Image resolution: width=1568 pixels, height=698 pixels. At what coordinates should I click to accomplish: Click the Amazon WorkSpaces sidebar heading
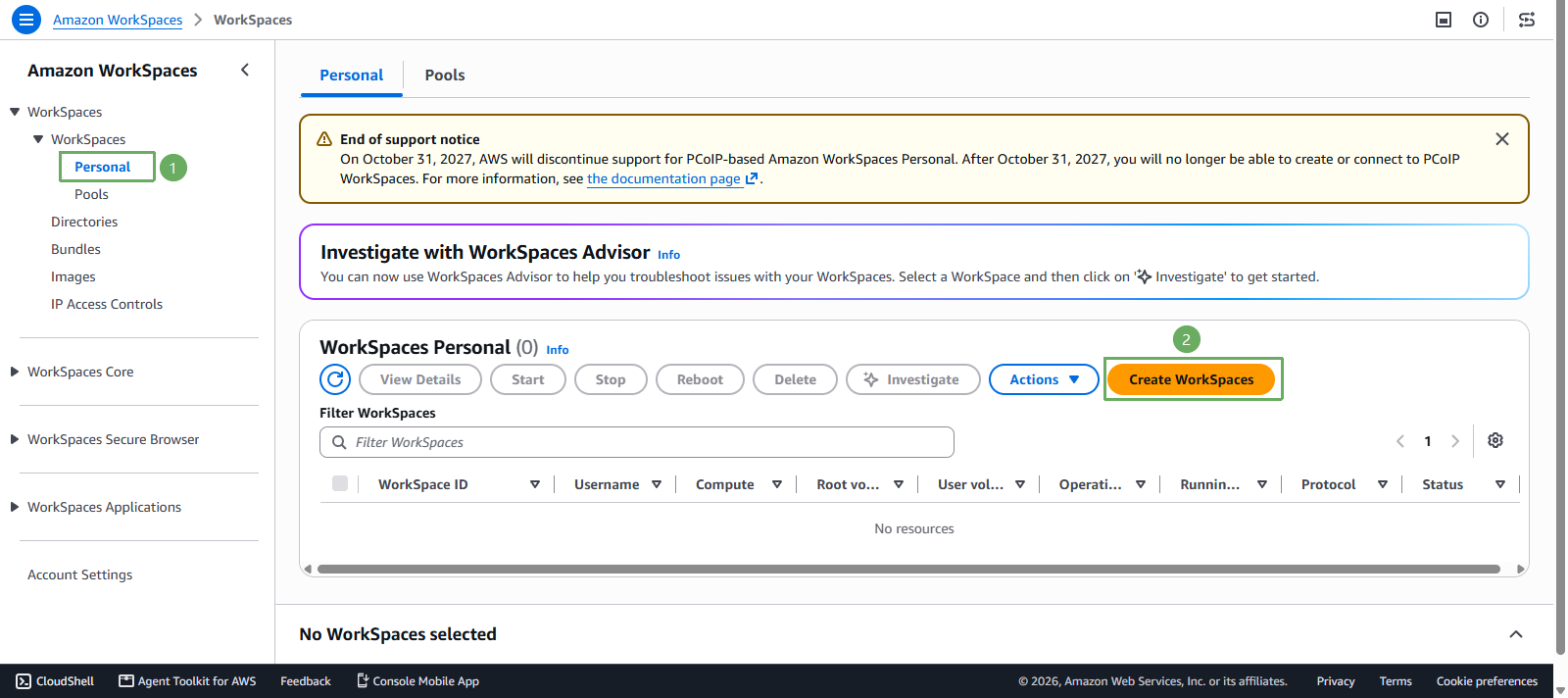click(113, 71)
